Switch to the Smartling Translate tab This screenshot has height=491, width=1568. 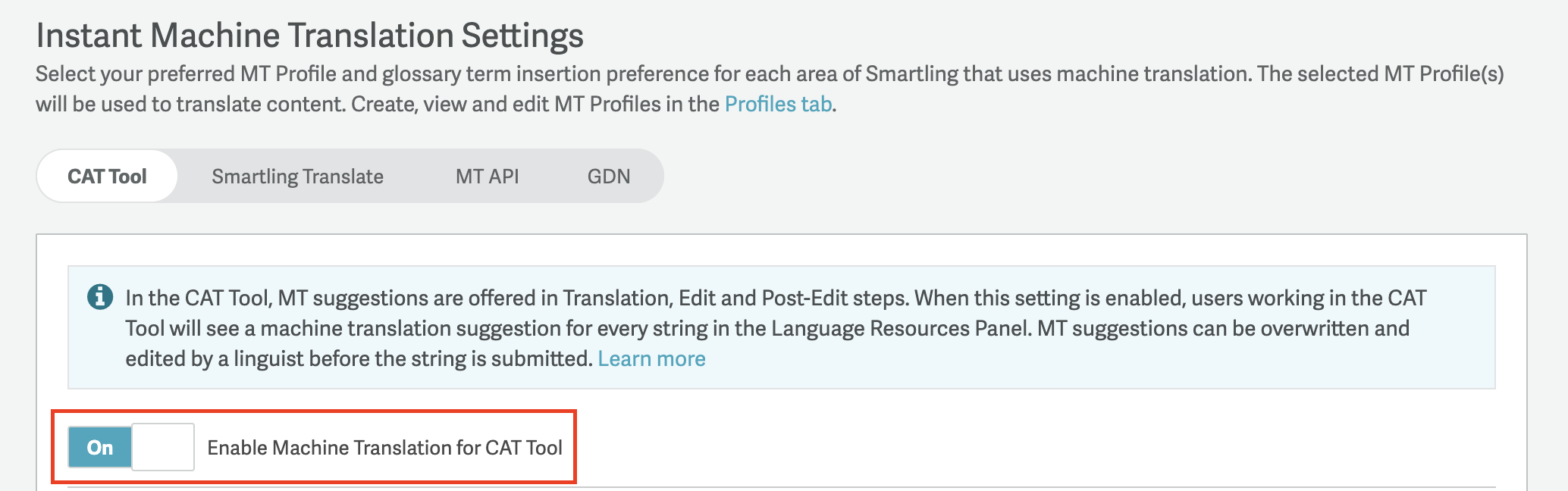pyautogui.click(x=297, y=177)
